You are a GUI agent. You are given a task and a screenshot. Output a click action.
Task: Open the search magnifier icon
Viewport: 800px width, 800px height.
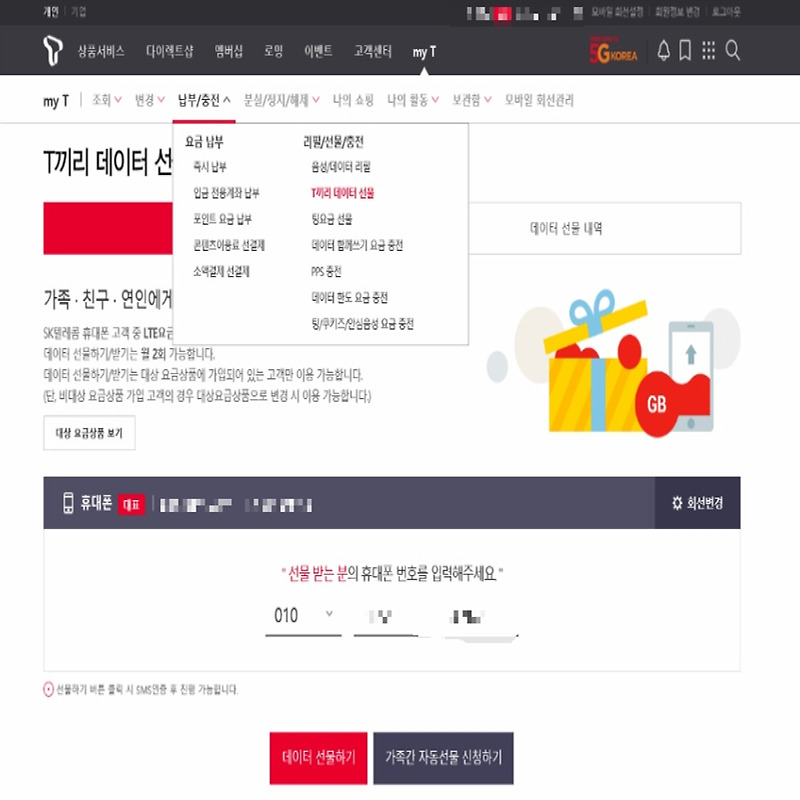point(733,51)
